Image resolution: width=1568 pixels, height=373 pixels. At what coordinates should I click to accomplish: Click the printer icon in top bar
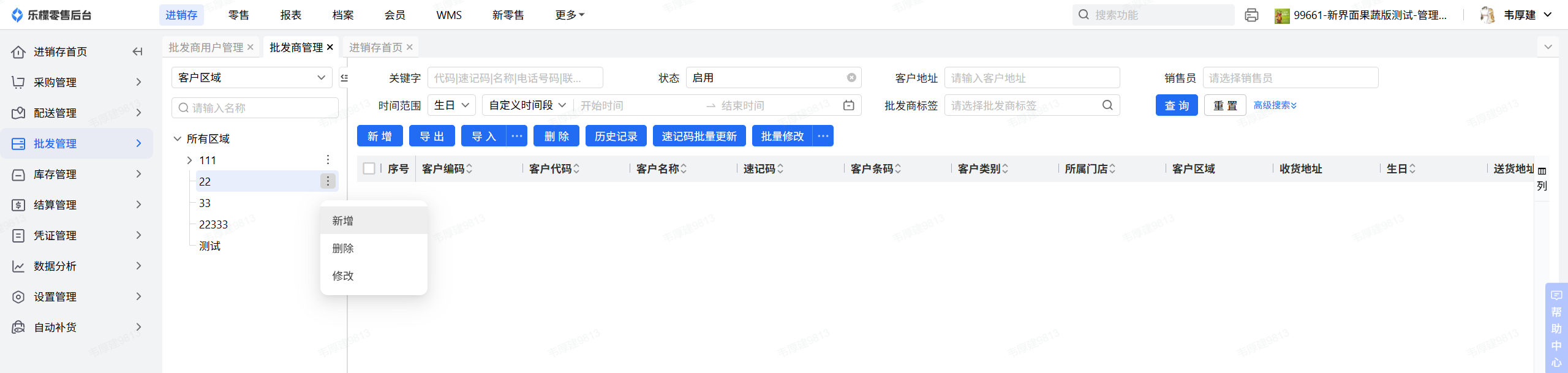1251,15
